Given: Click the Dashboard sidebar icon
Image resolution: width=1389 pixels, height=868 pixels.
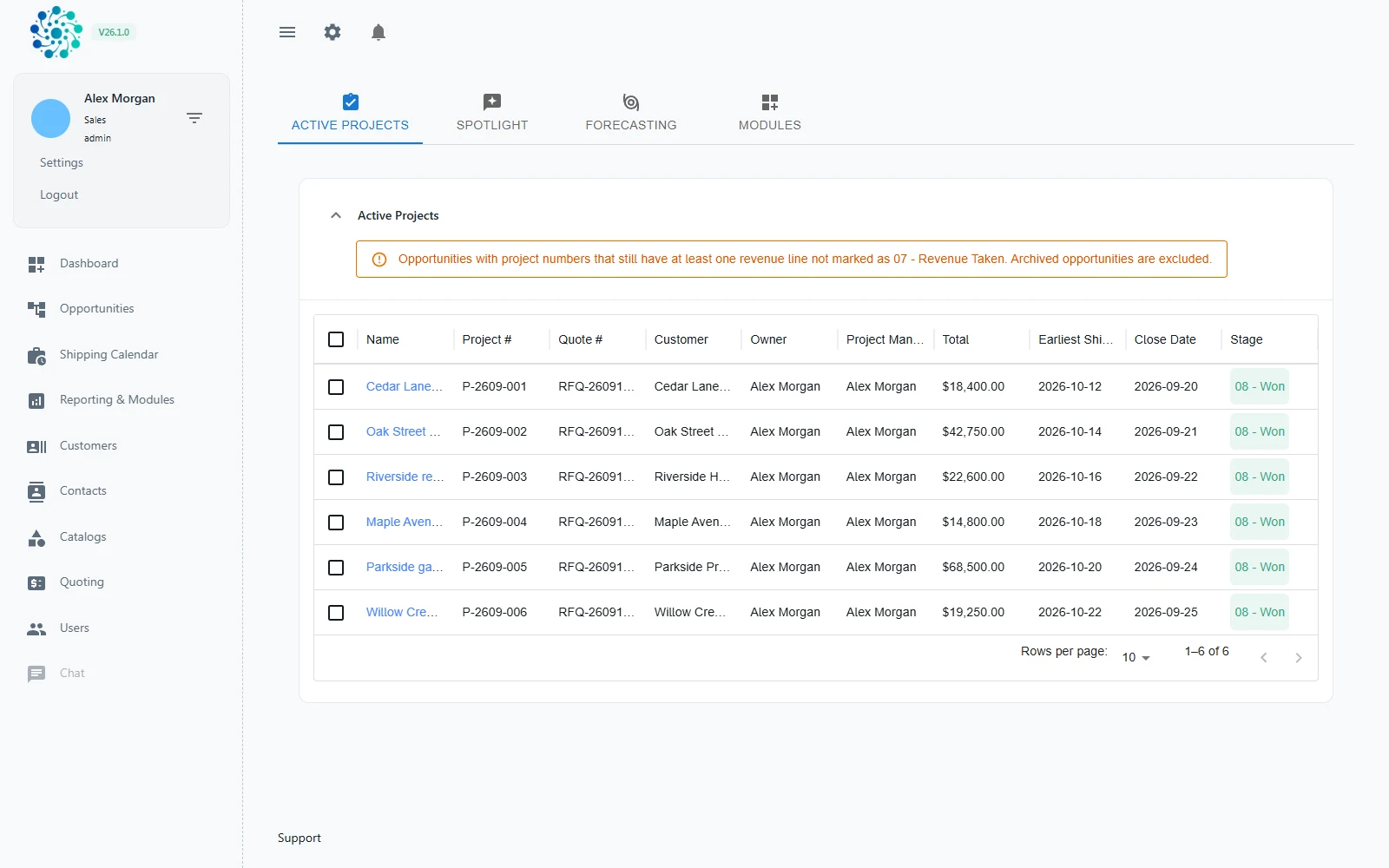Looking at the screenshot, I should tap(36, 264).
